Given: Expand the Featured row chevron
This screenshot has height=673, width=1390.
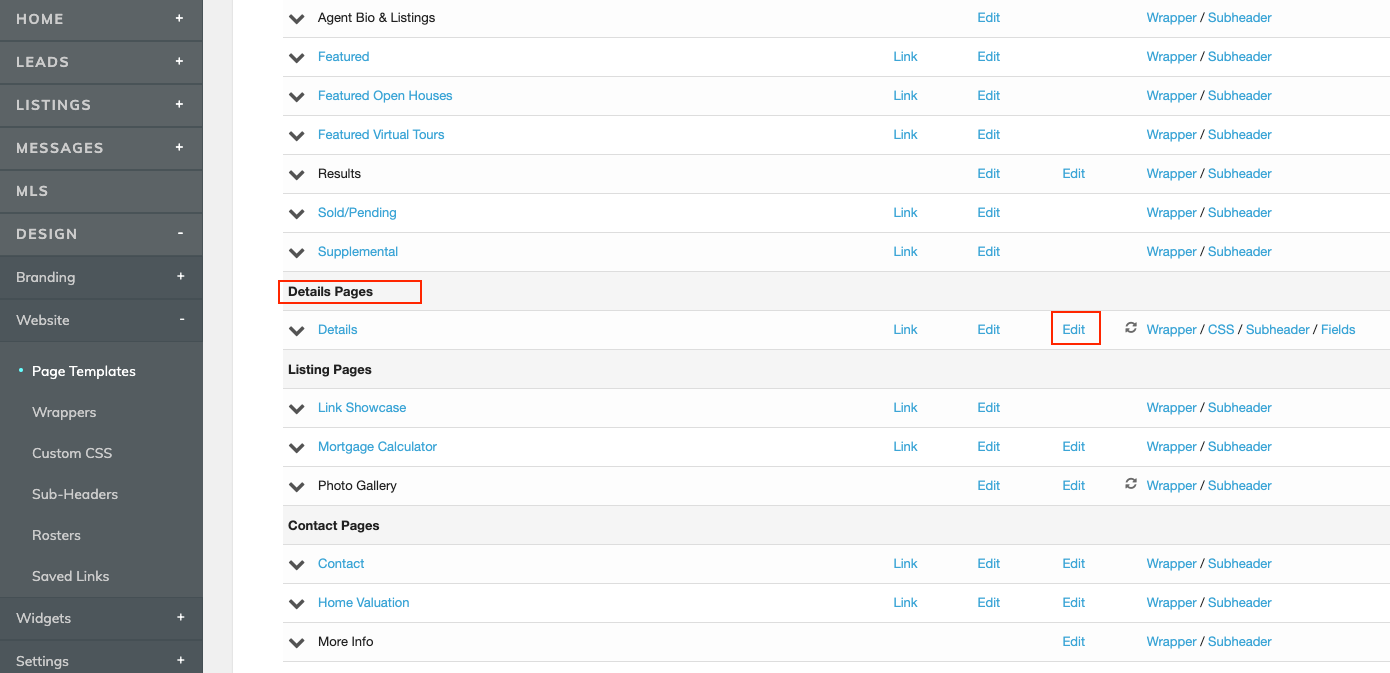Looking at the screenshot, I should click(x=296, y=57).
